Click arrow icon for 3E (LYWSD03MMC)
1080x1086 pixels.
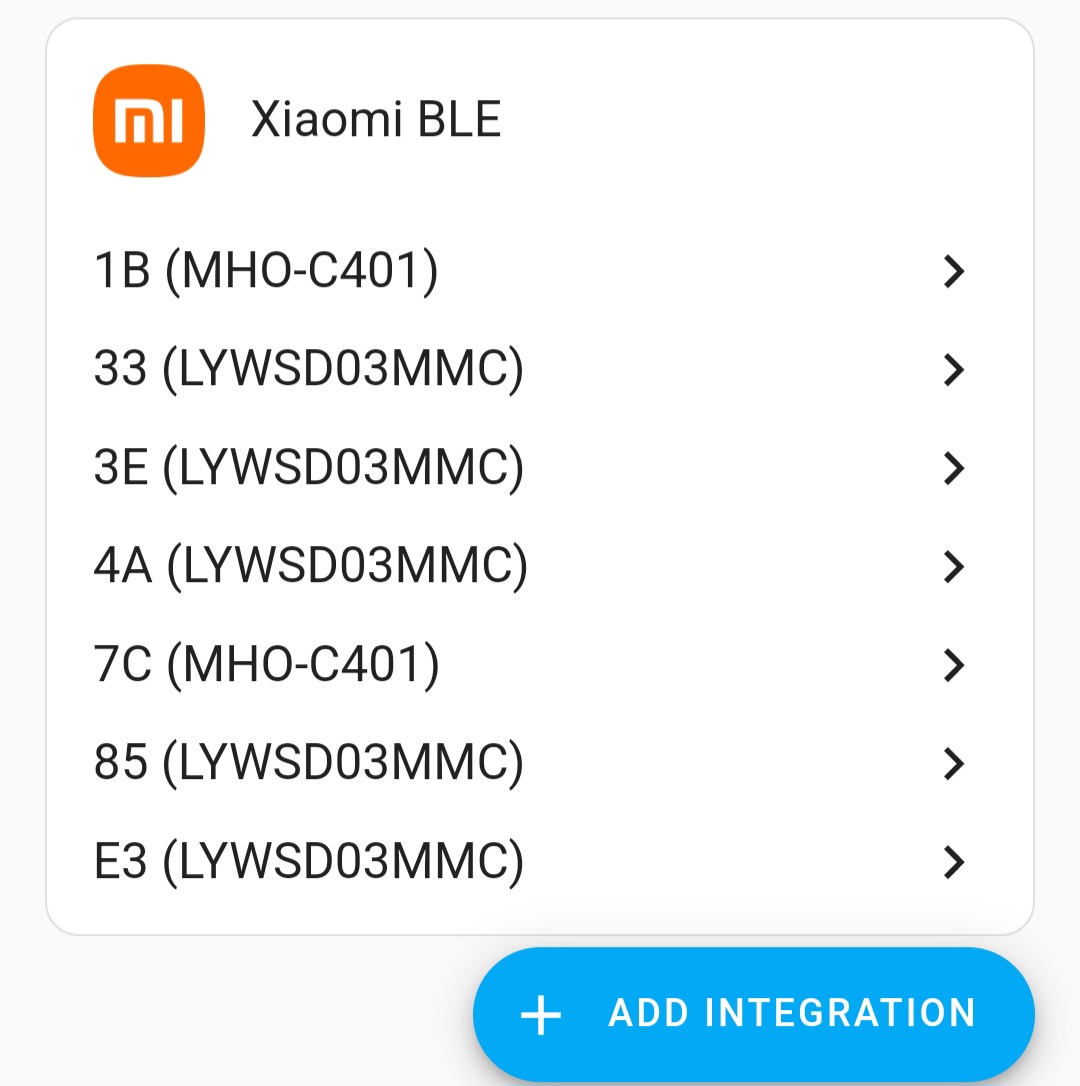(x=954, y=468)
